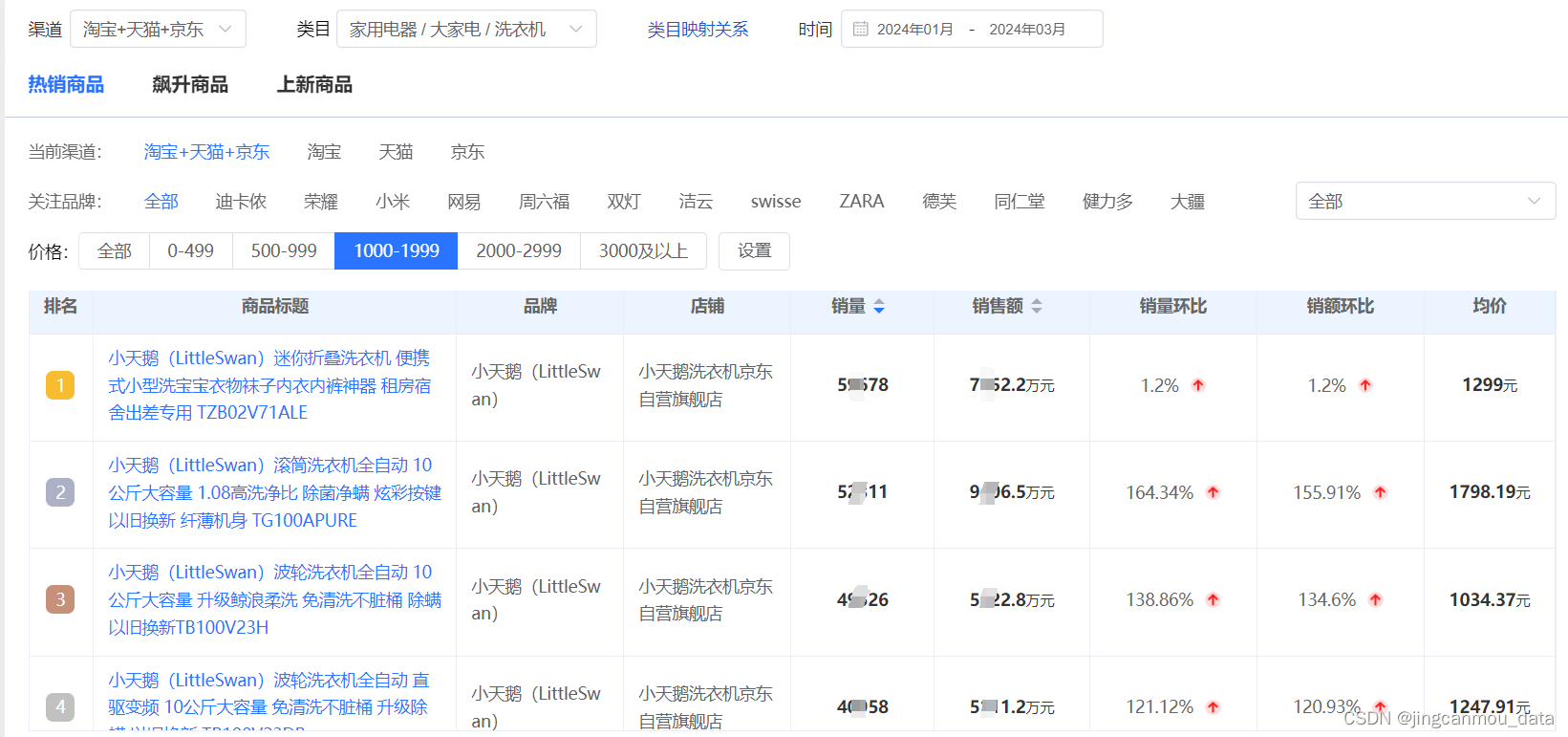This screenshot has width=1568, height=737.
Task: Click rank badge number 1
Action: click(60, 385)
